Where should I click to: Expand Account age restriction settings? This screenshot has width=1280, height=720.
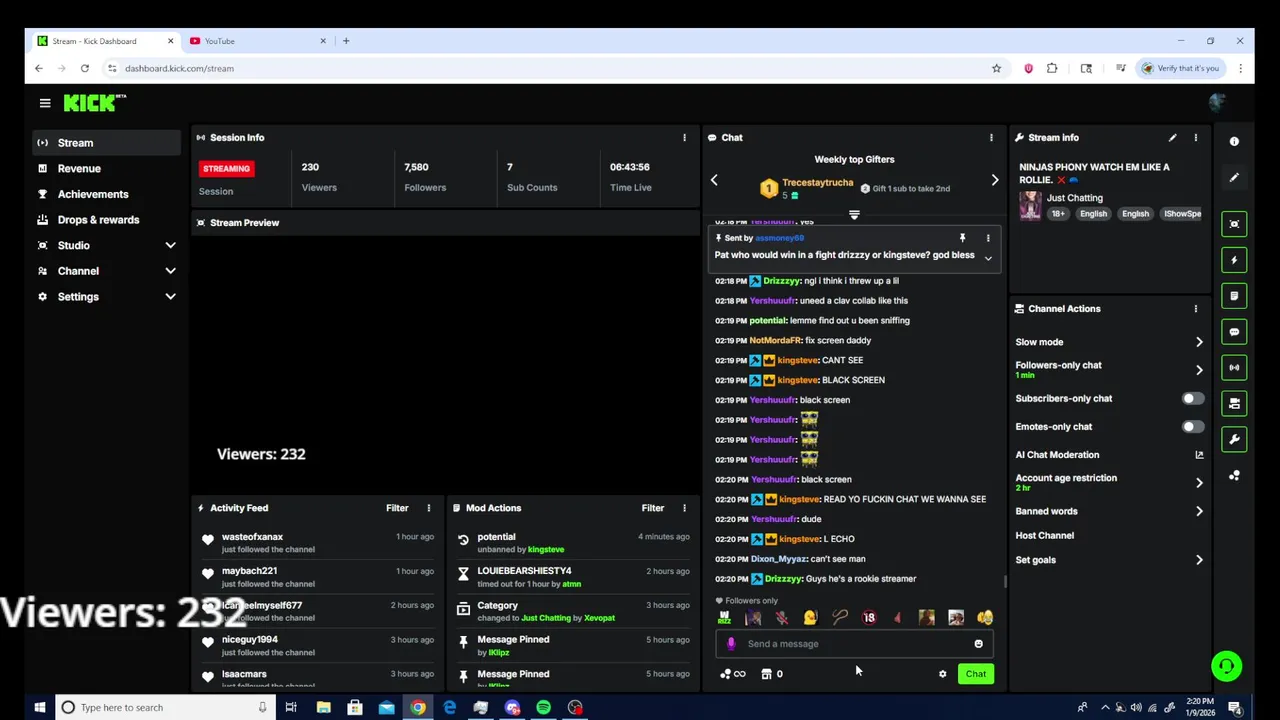(x=1199, y=482)
